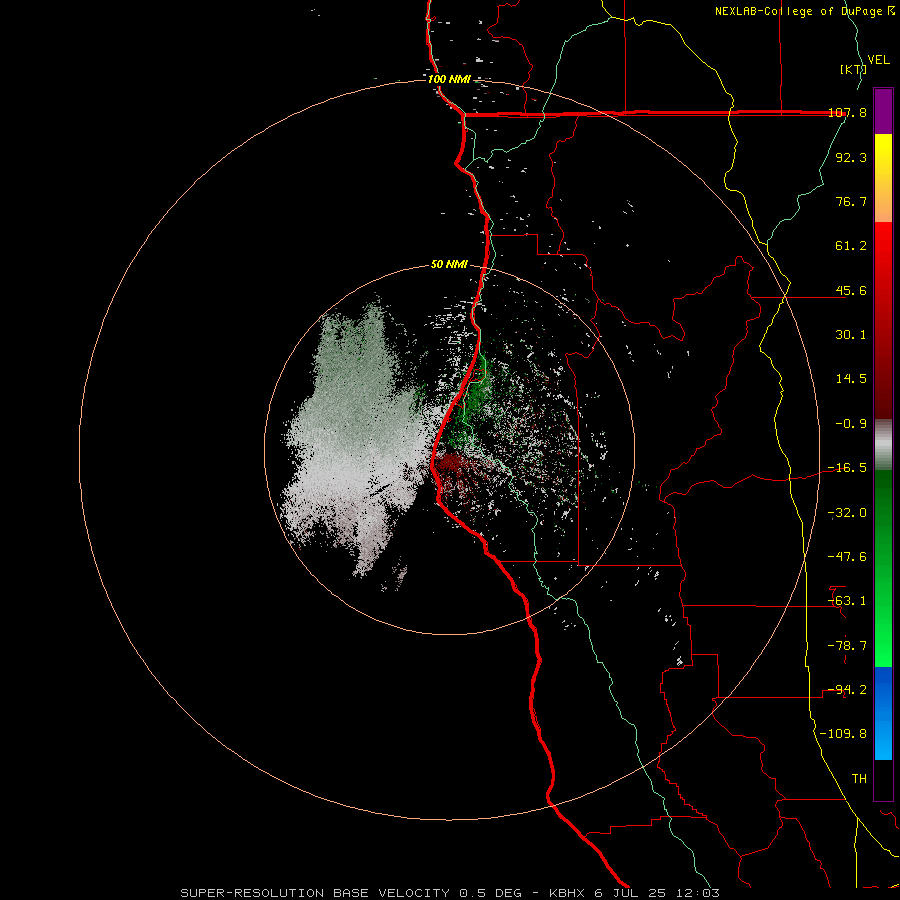Select the dark red segment of the velocity scale
Screen dimensions: 900x900
883,374
